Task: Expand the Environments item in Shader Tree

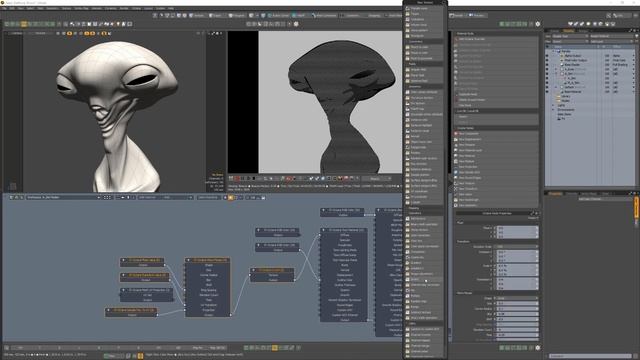Action: click(553, 110)
